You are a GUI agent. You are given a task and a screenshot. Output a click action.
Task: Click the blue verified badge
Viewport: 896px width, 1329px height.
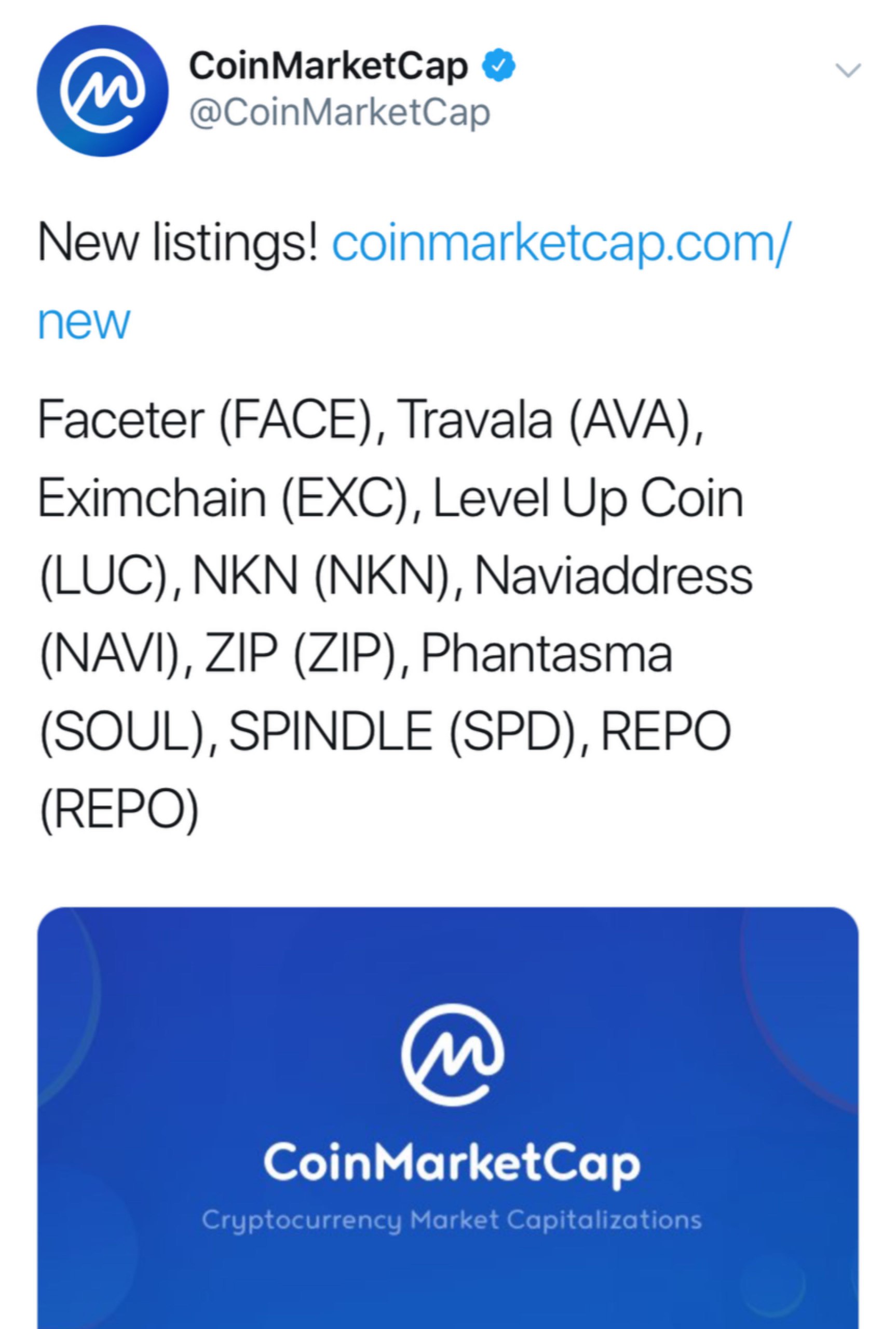499,66
